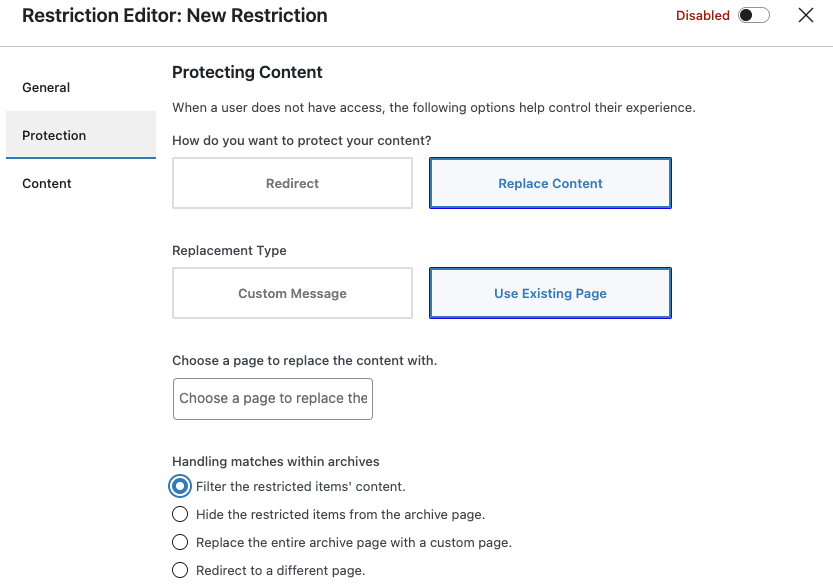
Task: Select the Replace Content option
Action: click(x=550, y=183)
